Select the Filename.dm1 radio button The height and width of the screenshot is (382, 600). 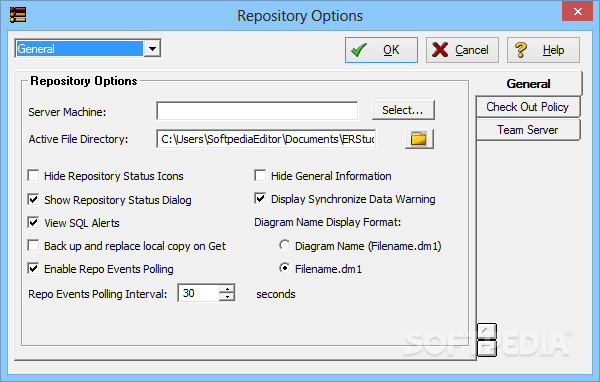284,268
